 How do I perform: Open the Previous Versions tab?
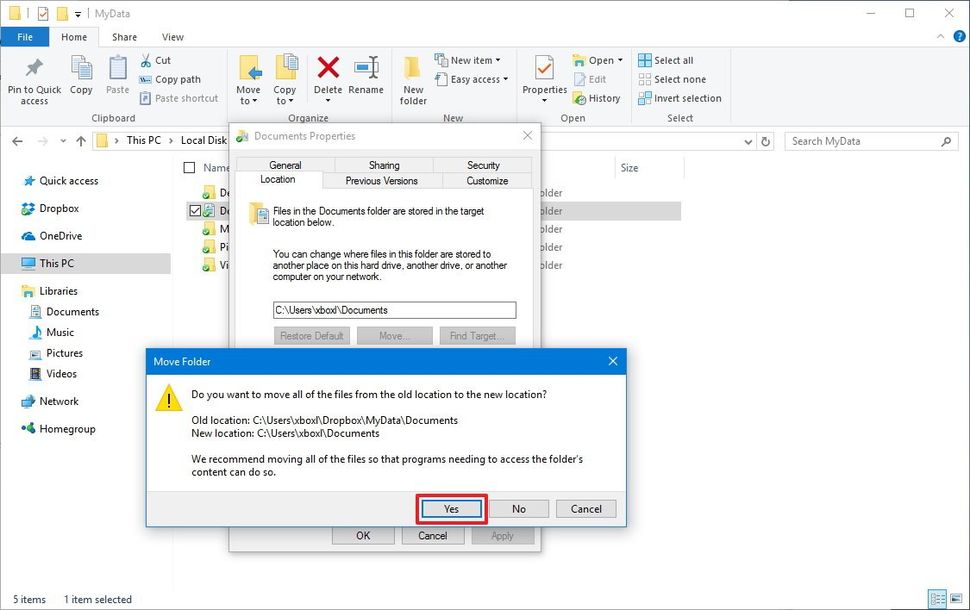coord(381,181)
